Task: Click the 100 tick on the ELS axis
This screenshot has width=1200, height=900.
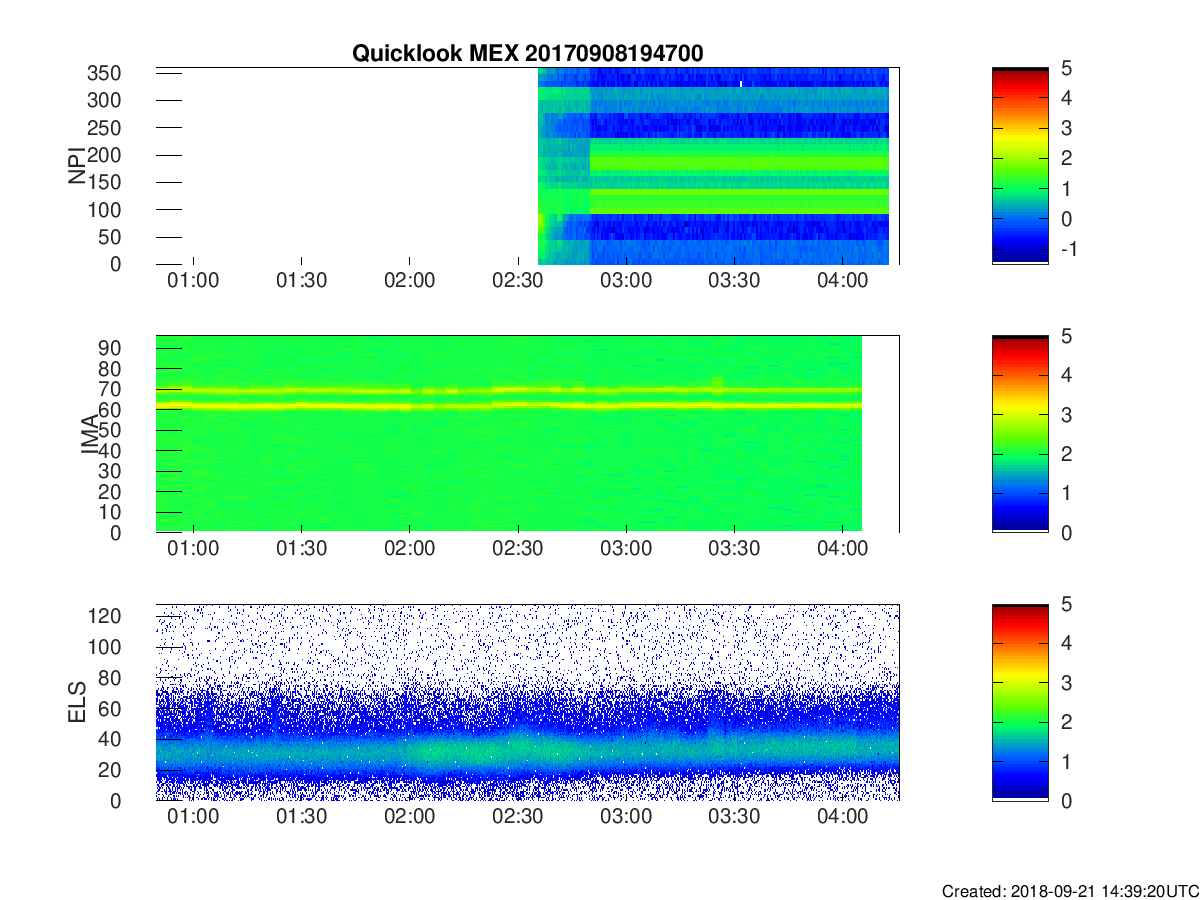Action: tap(104, 648)
